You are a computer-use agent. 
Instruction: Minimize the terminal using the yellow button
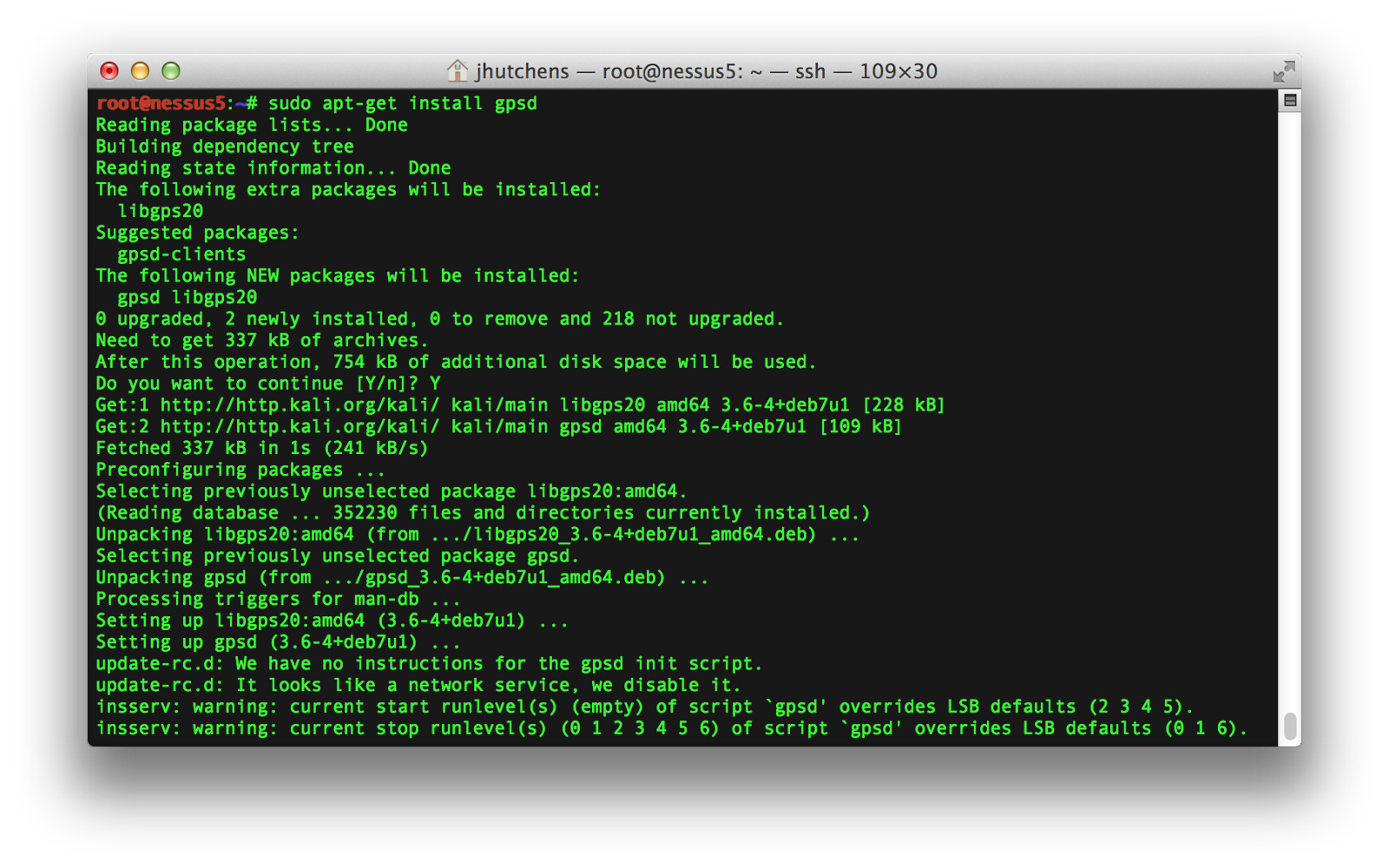(x=141, y=71)
